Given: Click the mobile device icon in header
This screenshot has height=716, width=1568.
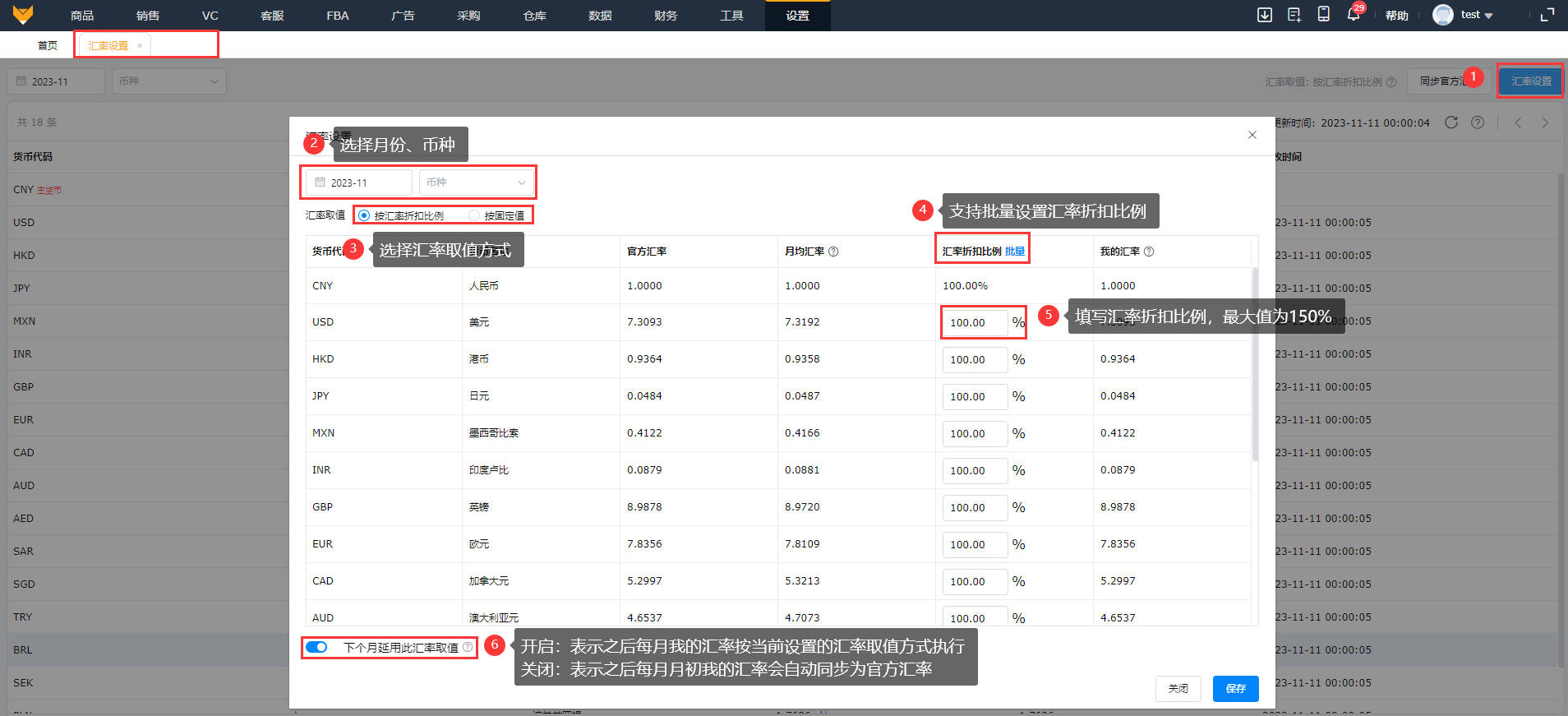Looking at the screenshot, I should pyautogui.click(x=1323, y=15).
